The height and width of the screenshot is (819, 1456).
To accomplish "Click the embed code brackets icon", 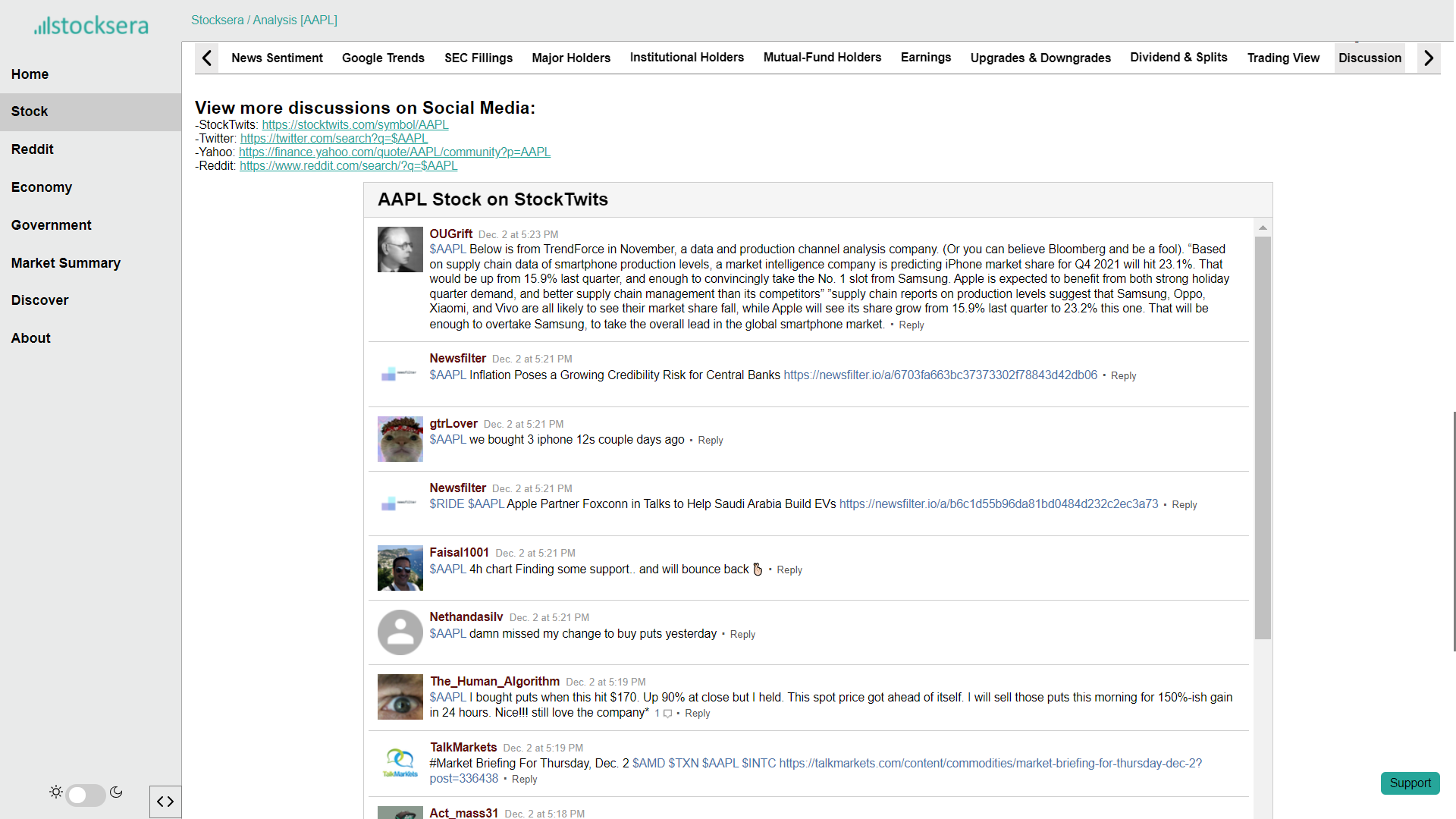I will (x=165, y=802).
